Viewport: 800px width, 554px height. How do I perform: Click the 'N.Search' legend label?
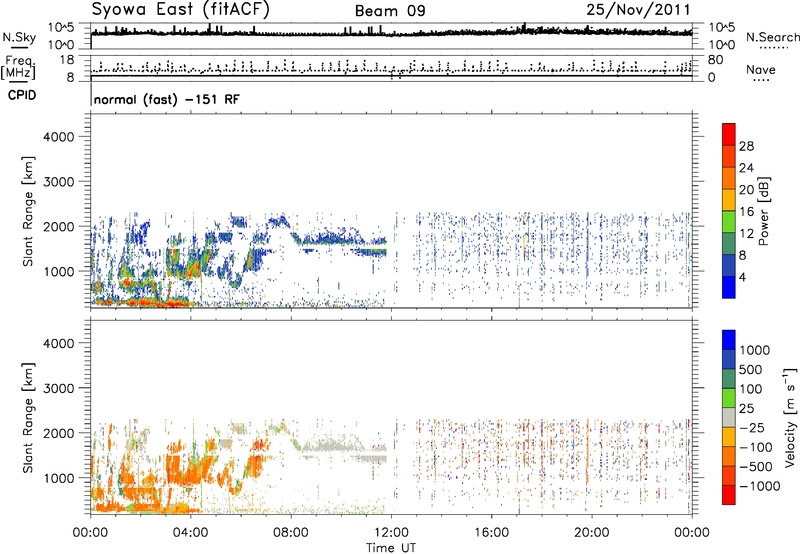[x=773, y=37]
